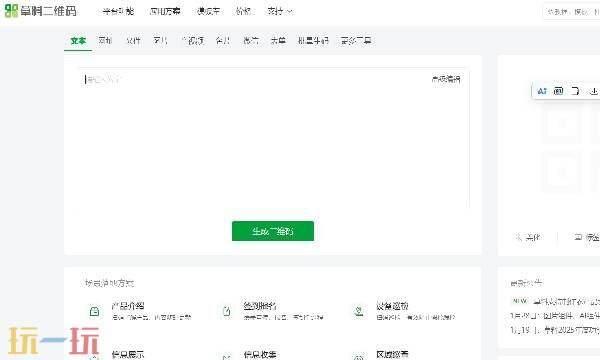Open the announcement mentioning 2025
Screen dimensions: 600x360
555,330
